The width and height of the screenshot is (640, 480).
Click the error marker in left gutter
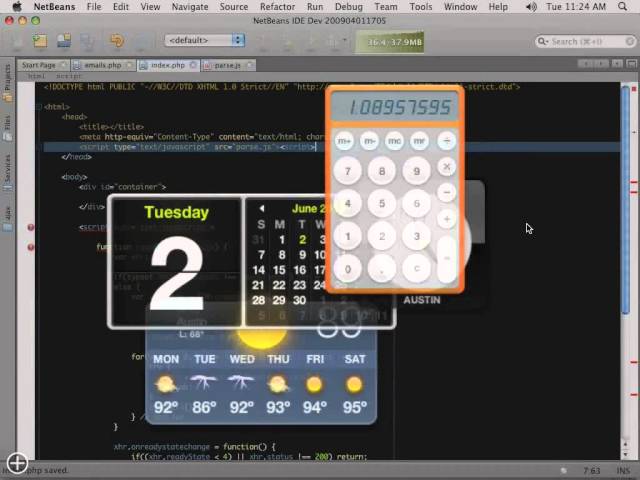coord(31,227)
